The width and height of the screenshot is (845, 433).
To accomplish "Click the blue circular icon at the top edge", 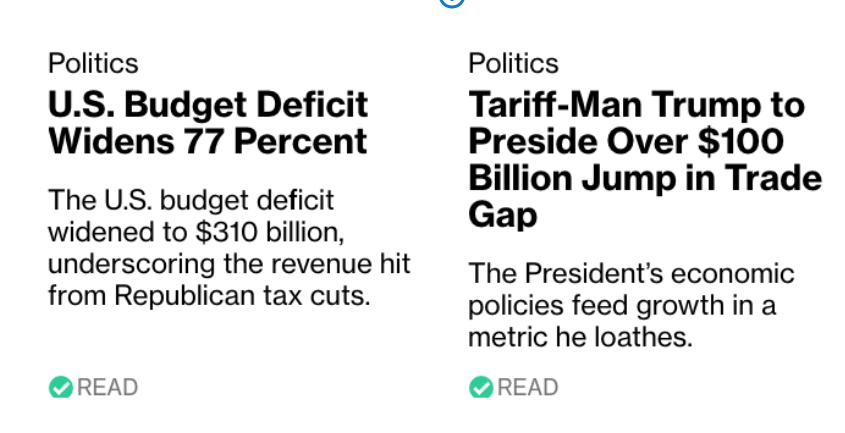I will (x=452, y=3).
